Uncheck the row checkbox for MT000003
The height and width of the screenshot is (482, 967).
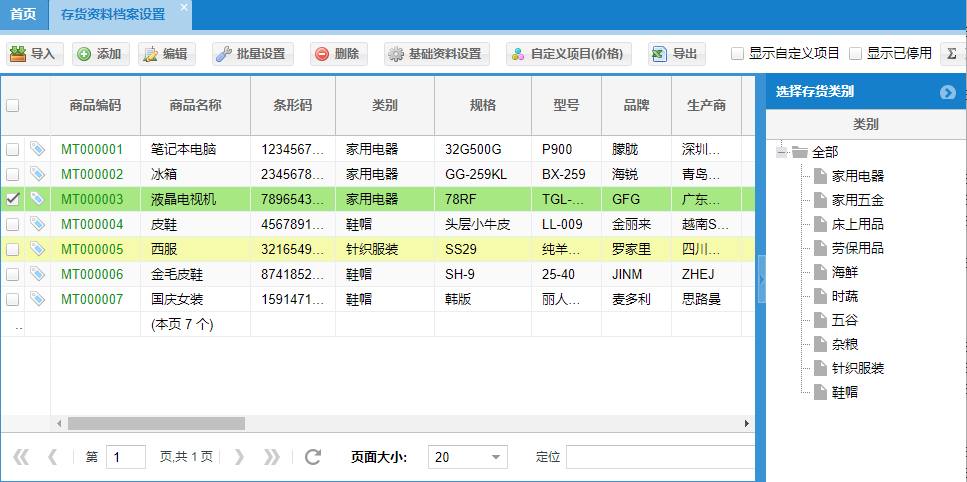13,199
